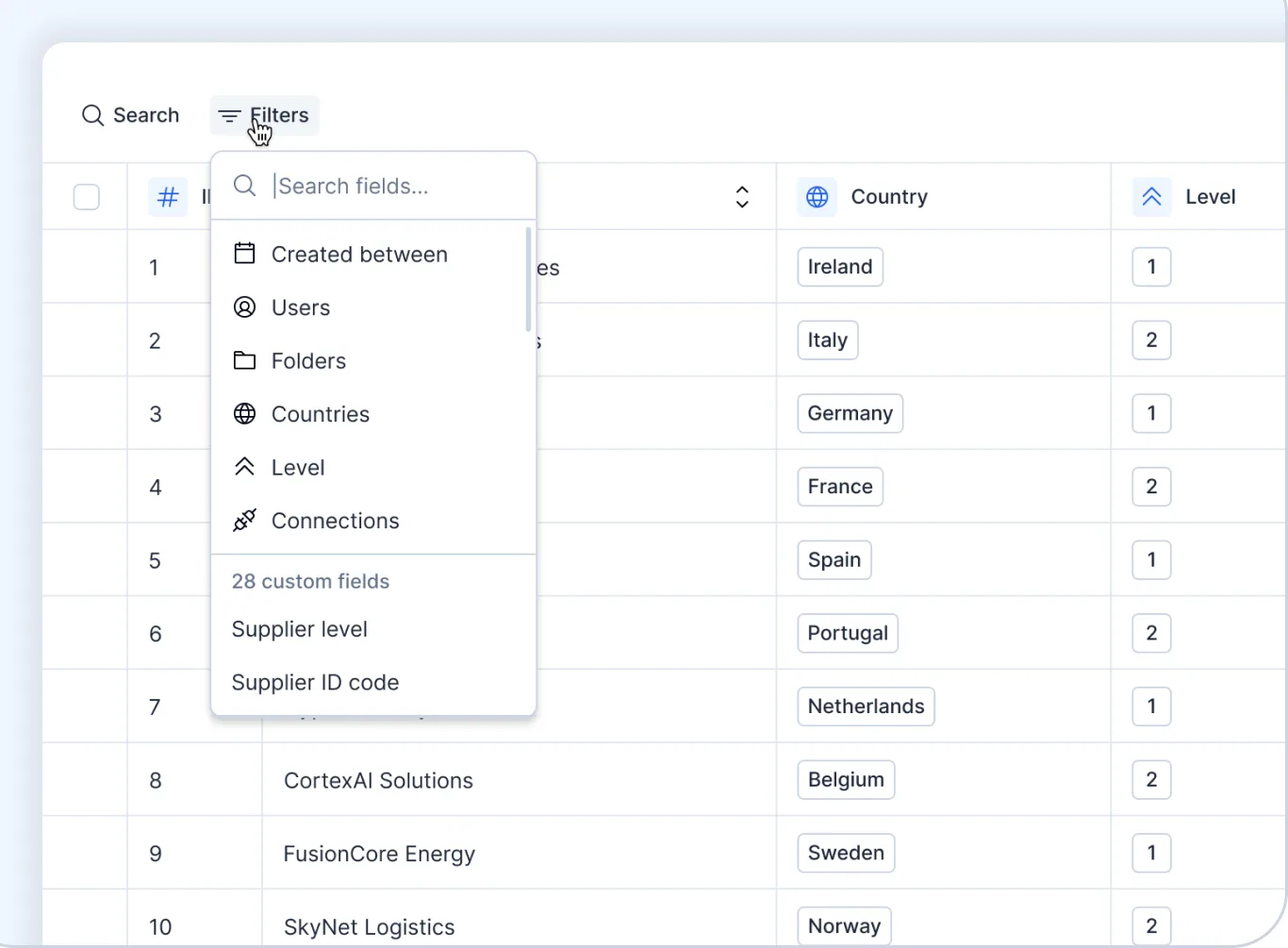
Task: Click the user icon beside Users
Action: (x=244, y=307)
